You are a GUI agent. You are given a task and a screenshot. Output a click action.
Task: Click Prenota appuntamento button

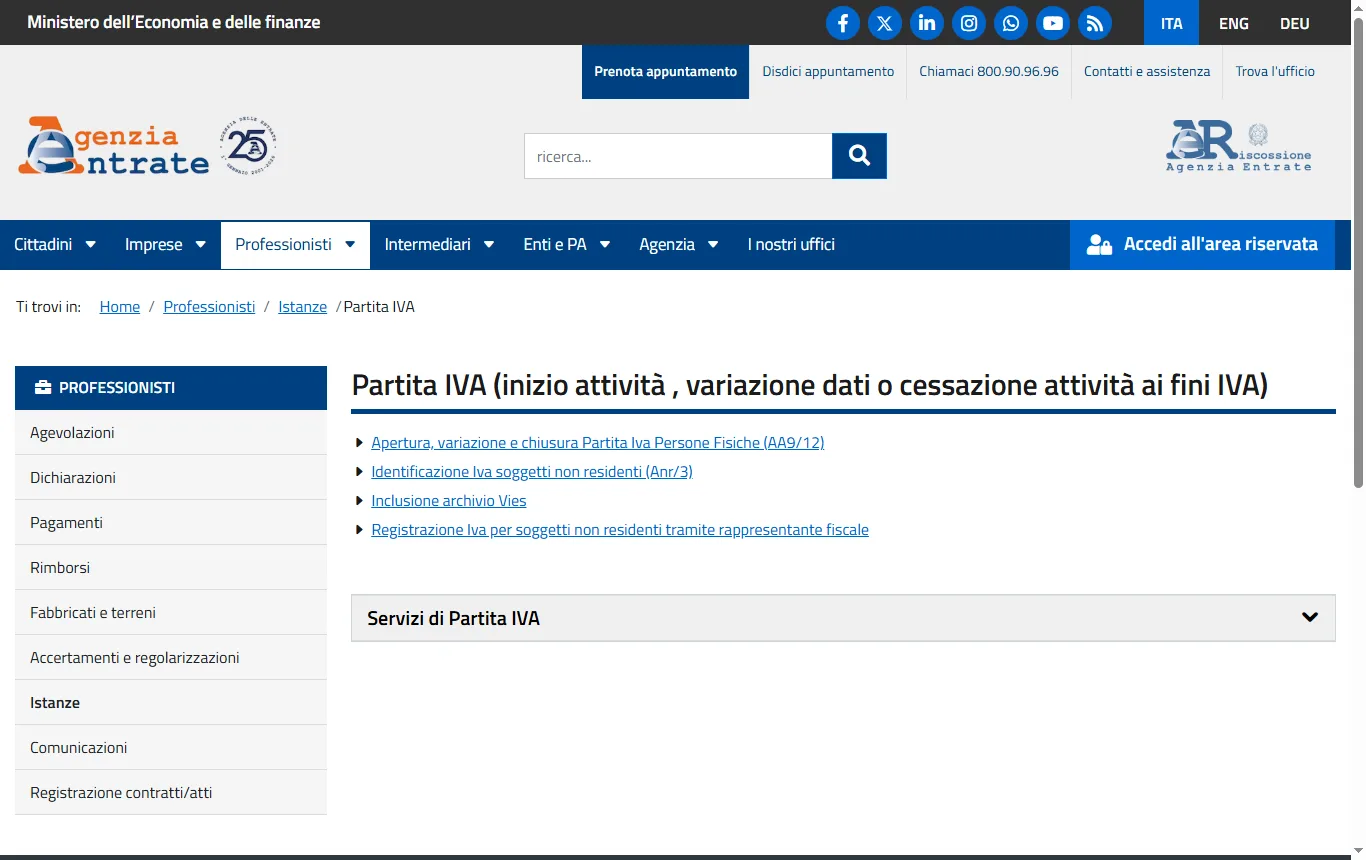click(x=665, y=72)
